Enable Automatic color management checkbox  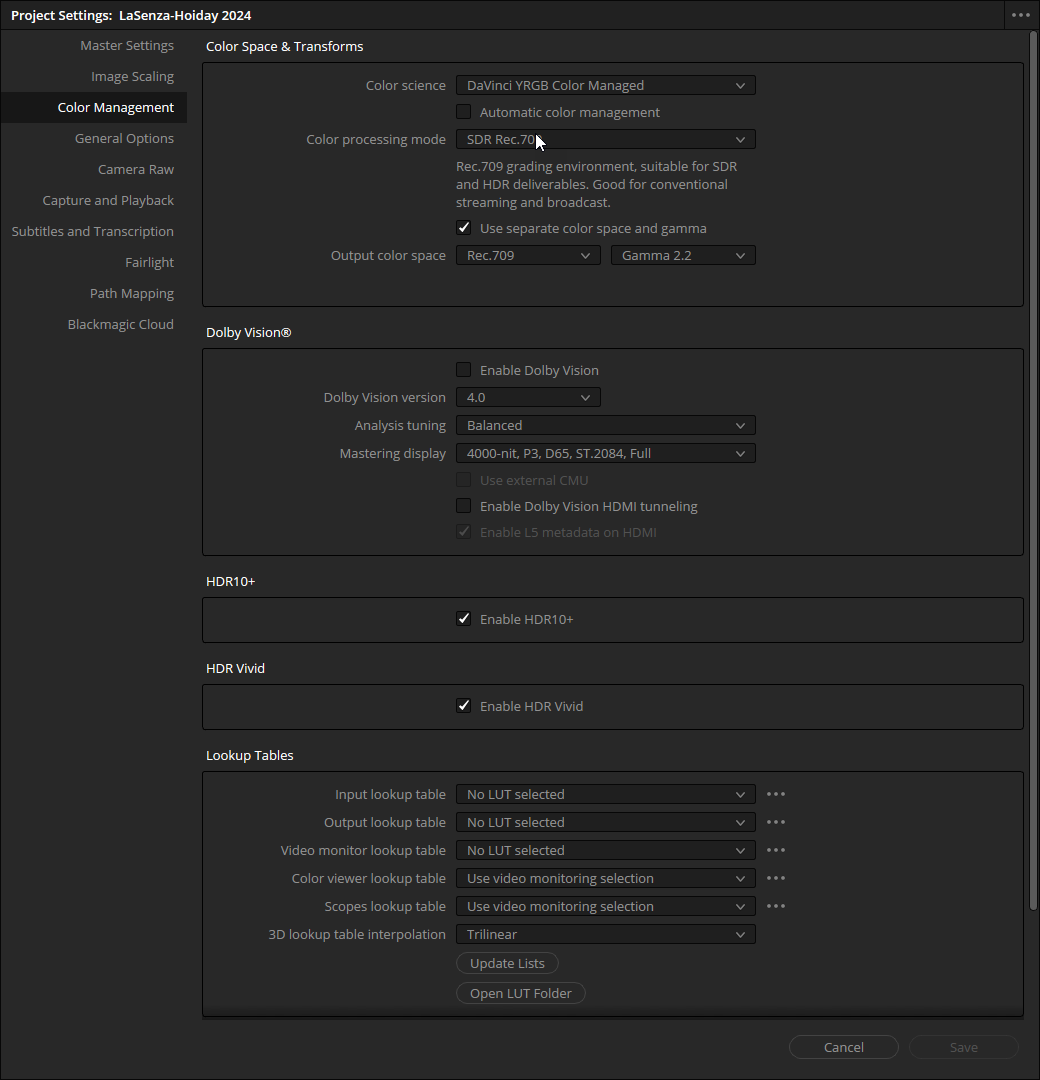click(x=464, y=112)
